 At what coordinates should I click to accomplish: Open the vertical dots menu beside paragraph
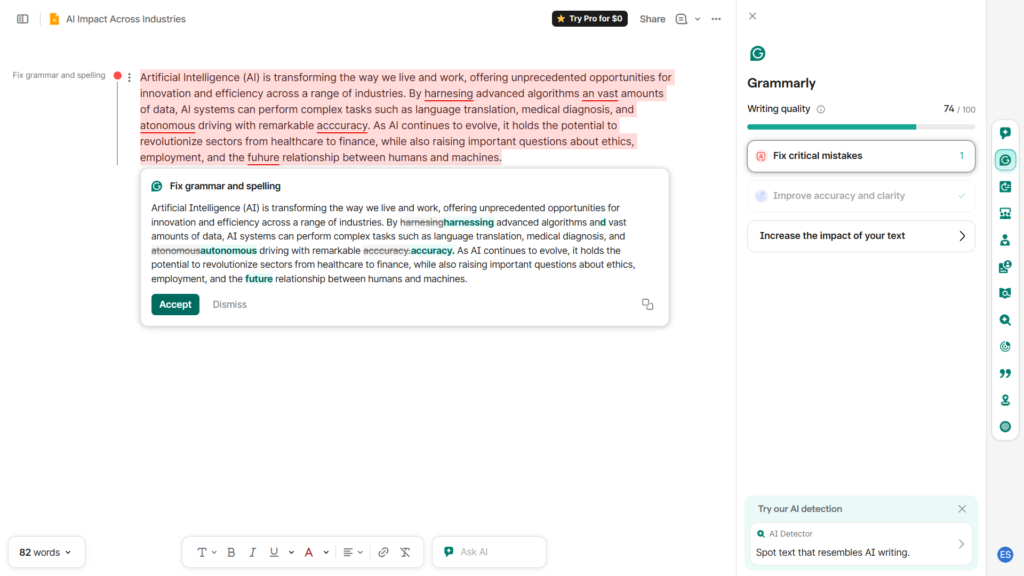click(129, 77)
